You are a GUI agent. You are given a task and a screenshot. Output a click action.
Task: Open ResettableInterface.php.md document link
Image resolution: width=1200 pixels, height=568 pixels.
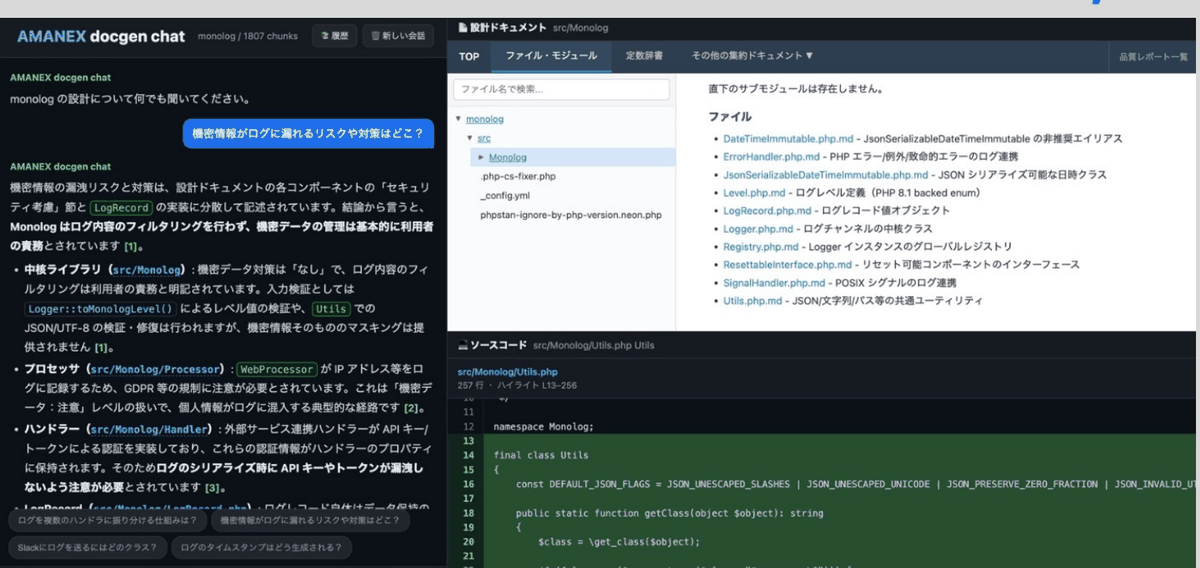click(x=788, y=265)
